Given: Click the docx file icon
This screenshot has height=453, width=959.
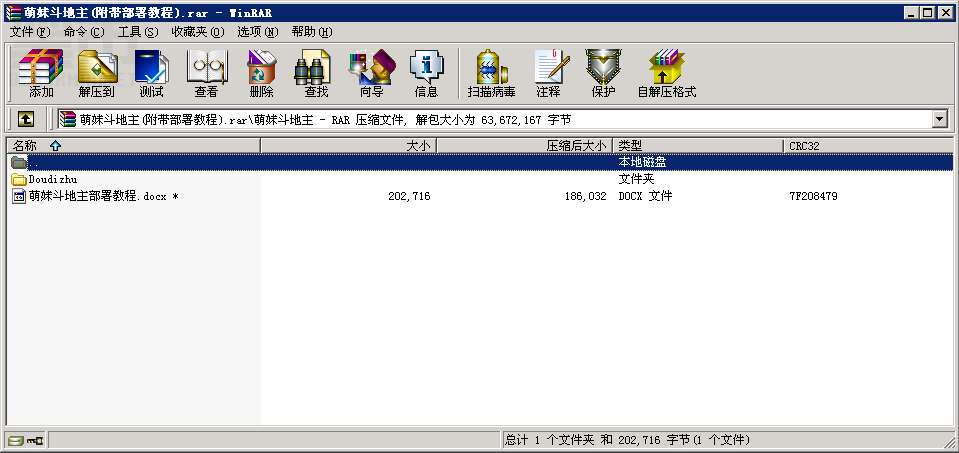Looking at the screenshot, I should (x=19, y=196).
